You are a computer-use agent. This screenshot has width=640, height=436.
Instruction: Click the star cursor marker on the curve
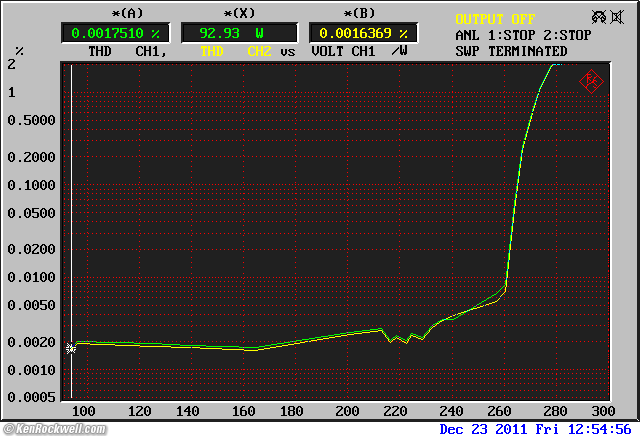(71, 348)
